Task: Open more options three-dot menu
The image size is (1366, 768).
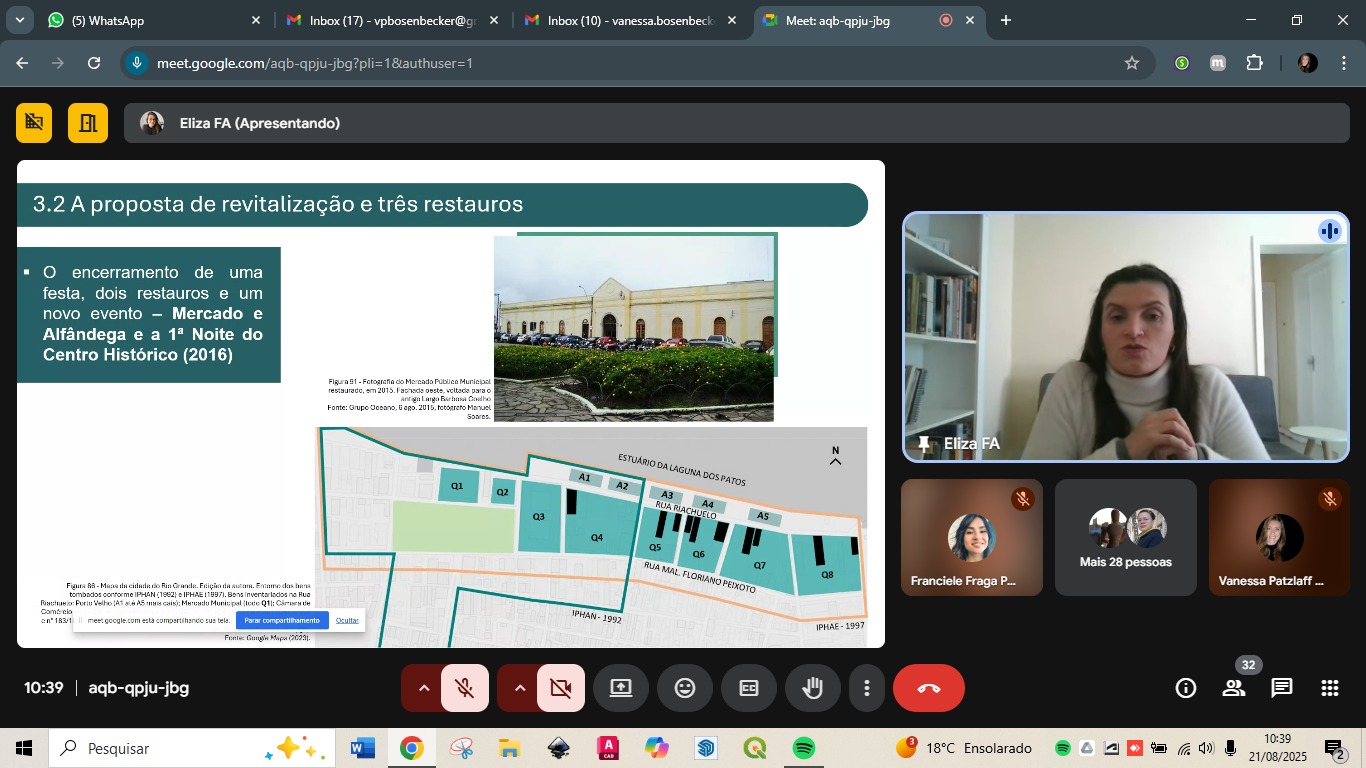Action: tap(867, 688)
